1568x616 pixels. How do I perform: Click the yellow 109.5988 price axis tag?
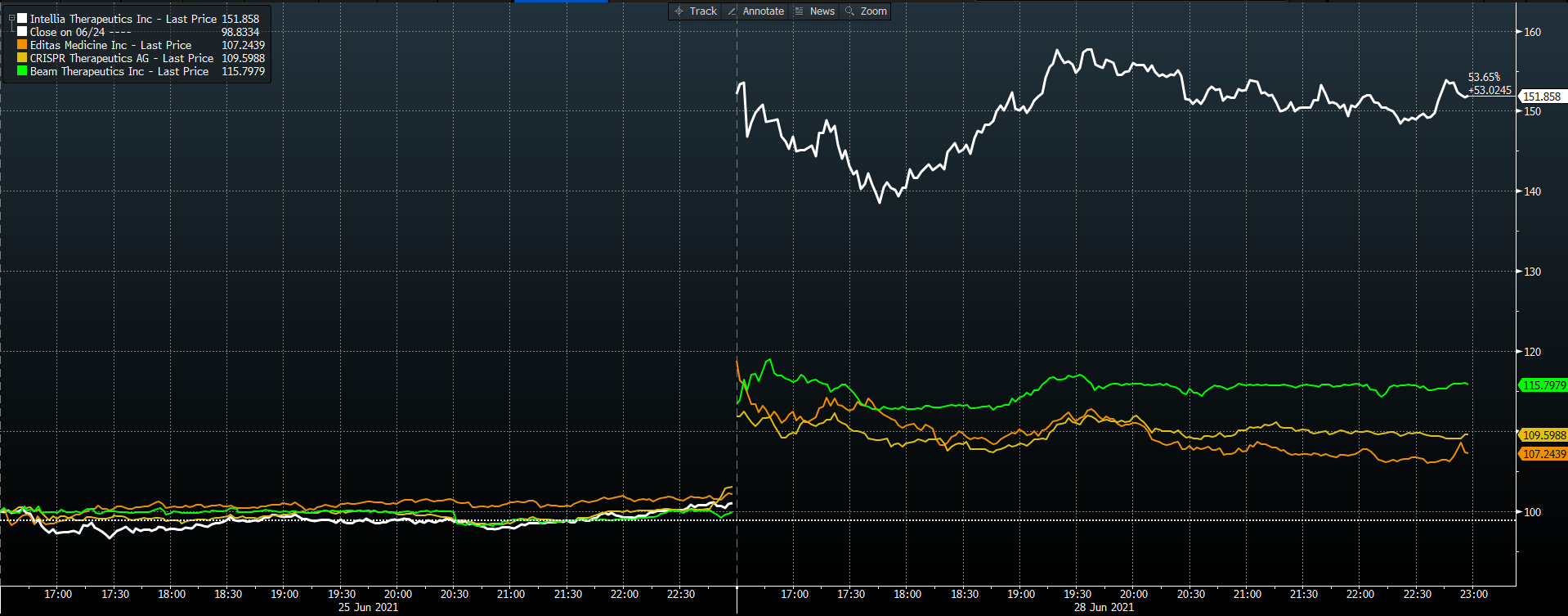(1543, 435)
